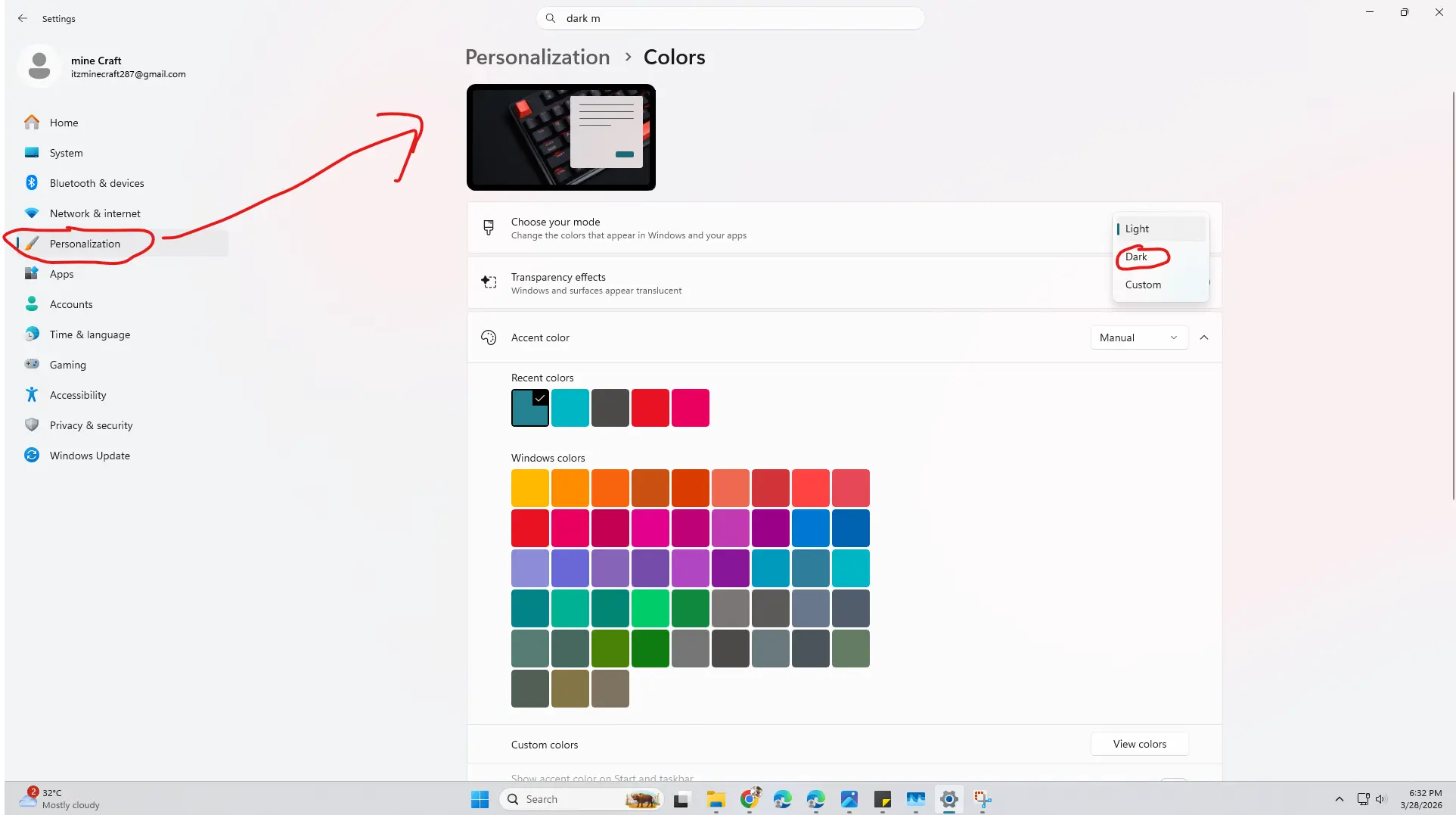The height and width of the screenshot is (815, 1456).
Task: Open the Accent color Manual dropdown
Action: [1138, 338]
